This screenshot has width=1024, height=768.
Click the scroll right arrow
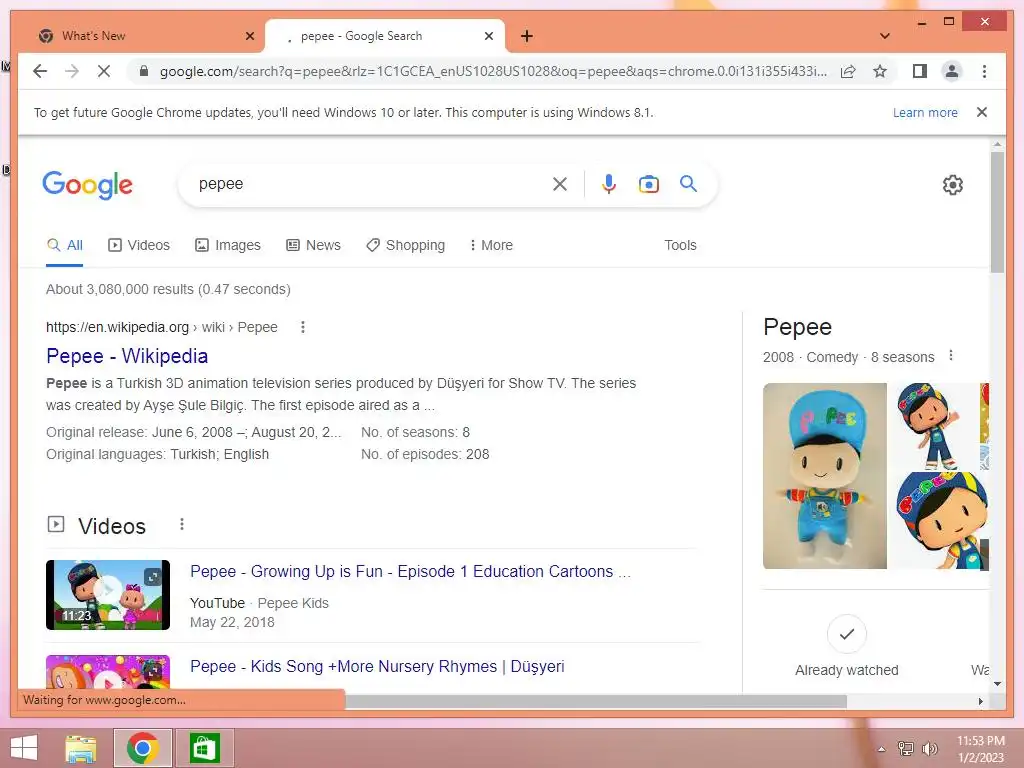pos(980,701)
